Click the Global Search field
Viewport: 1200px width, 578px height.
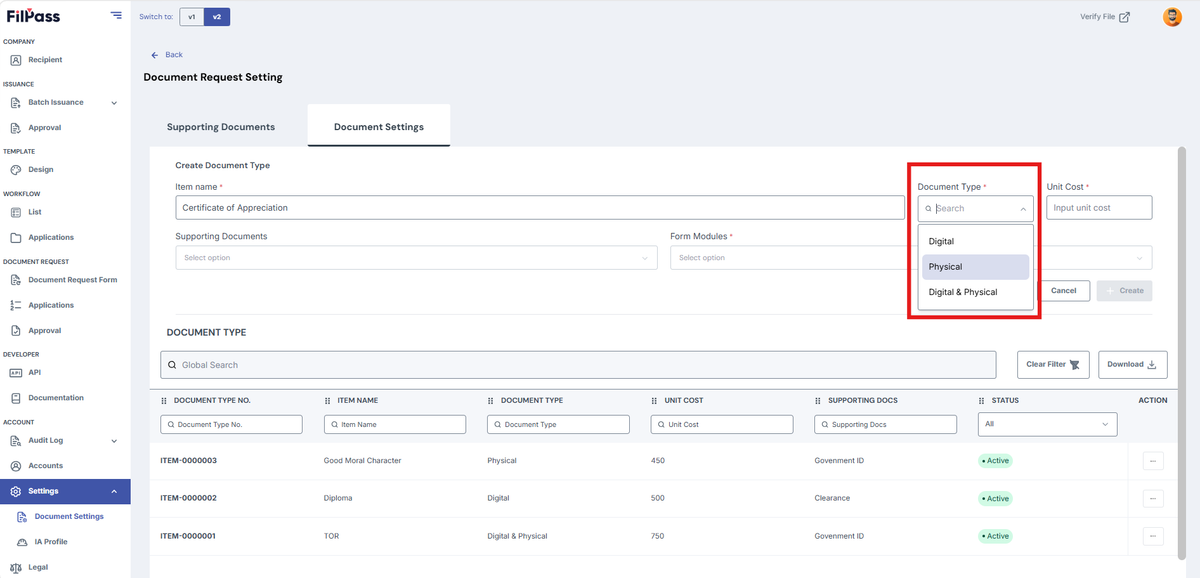578,365
